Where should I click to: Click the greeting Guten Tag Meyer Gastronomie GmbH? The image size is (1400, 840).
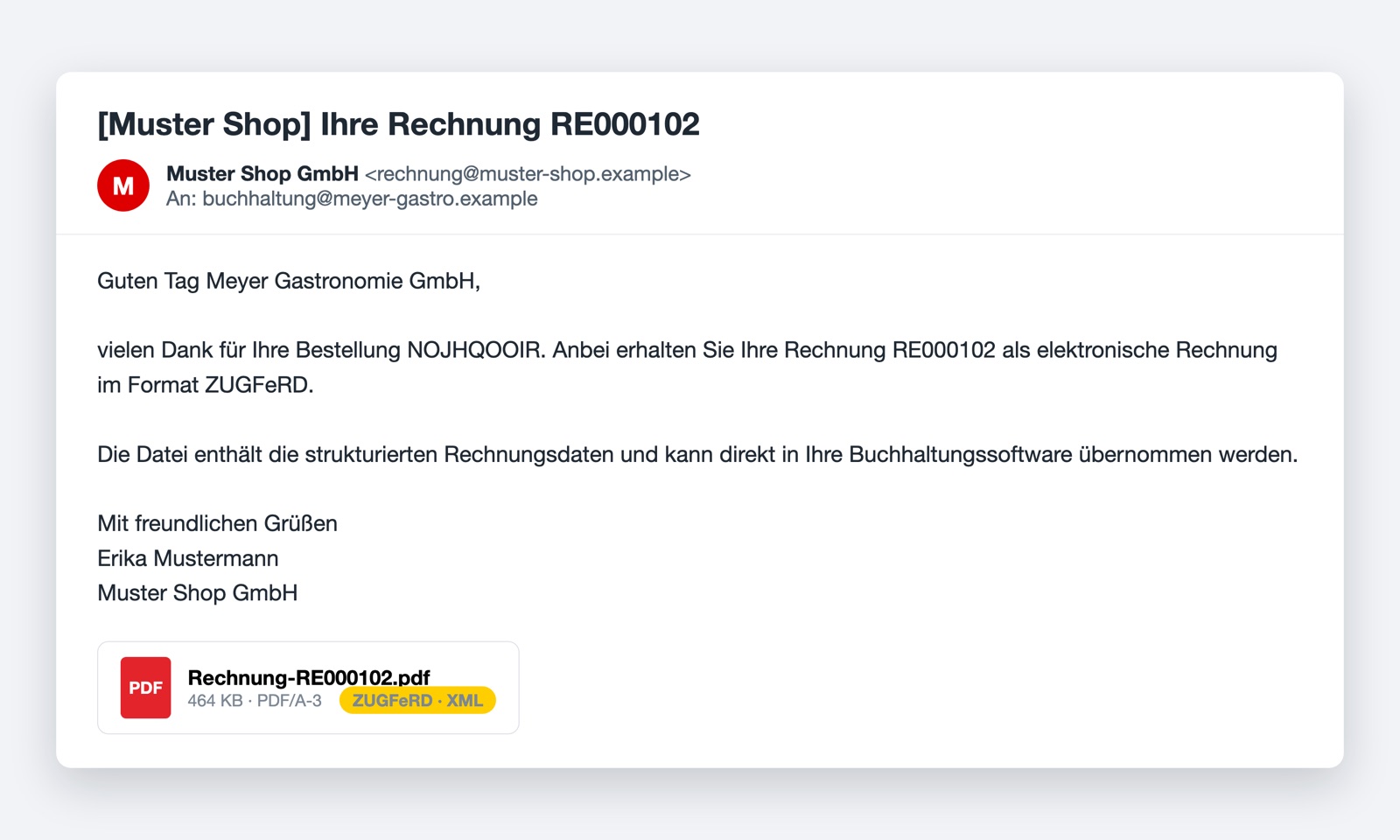[x=289, y=281]
